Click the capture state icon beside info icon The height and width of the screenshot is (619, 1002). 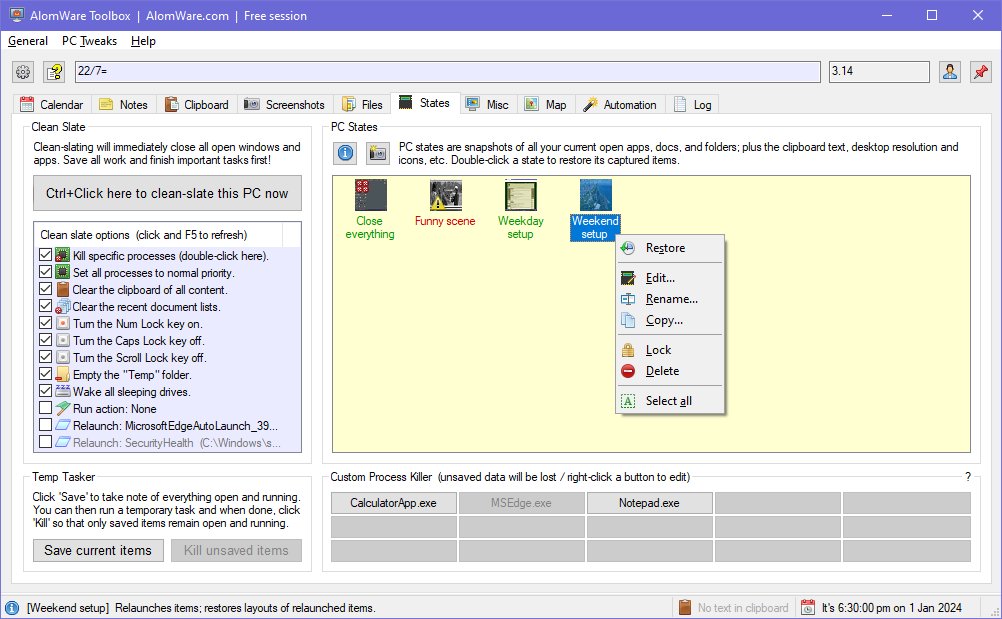(x=377, y=153)
